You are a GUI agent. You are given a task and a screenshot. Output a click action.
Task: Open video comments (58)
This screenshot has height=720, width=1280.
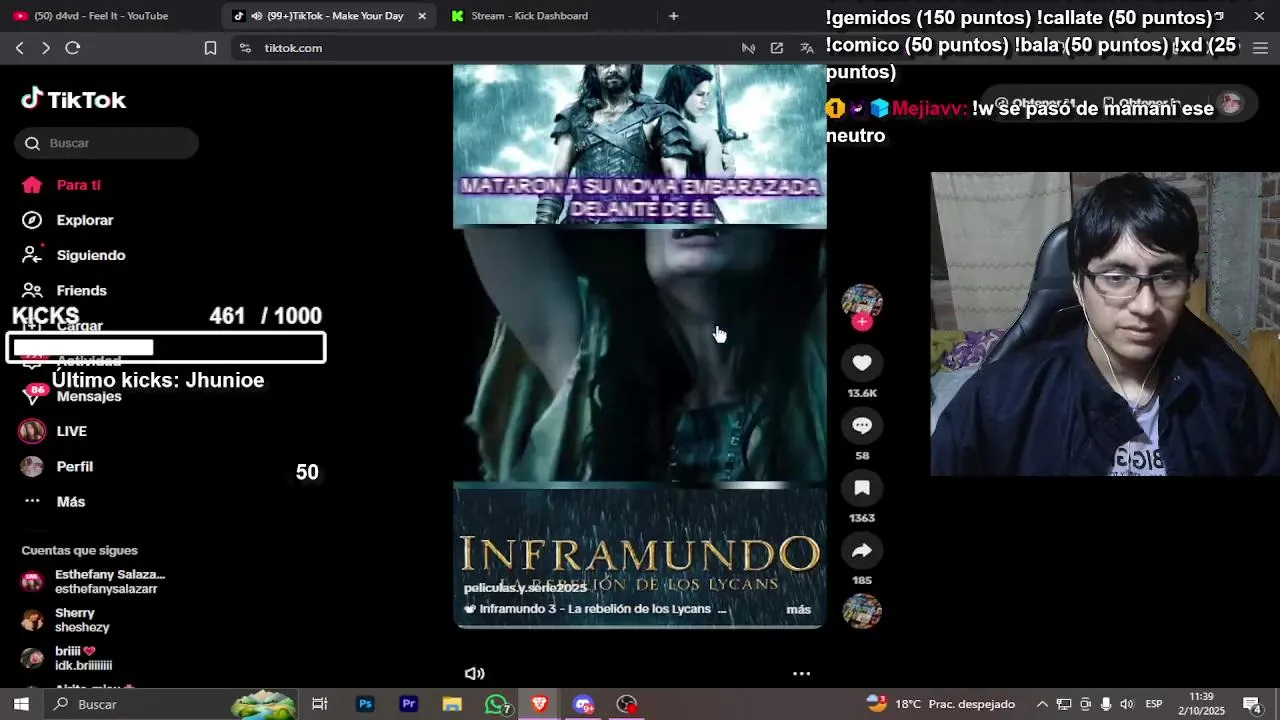coord(862,426)
